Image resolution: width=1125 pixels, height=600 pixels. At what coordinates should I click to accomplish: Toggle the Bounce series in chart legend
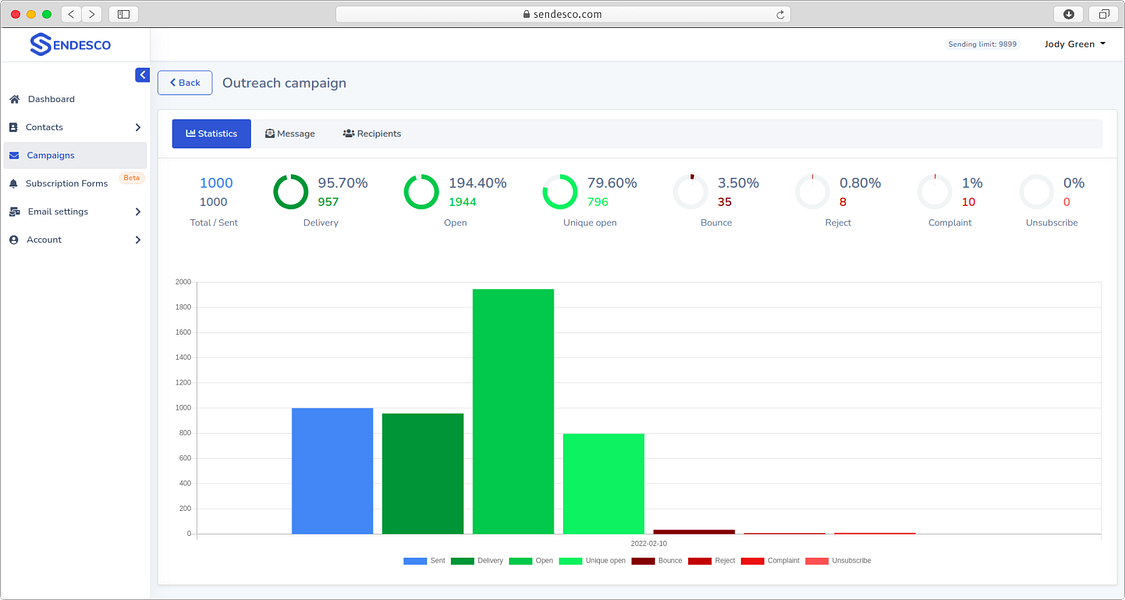coord(657,561)
